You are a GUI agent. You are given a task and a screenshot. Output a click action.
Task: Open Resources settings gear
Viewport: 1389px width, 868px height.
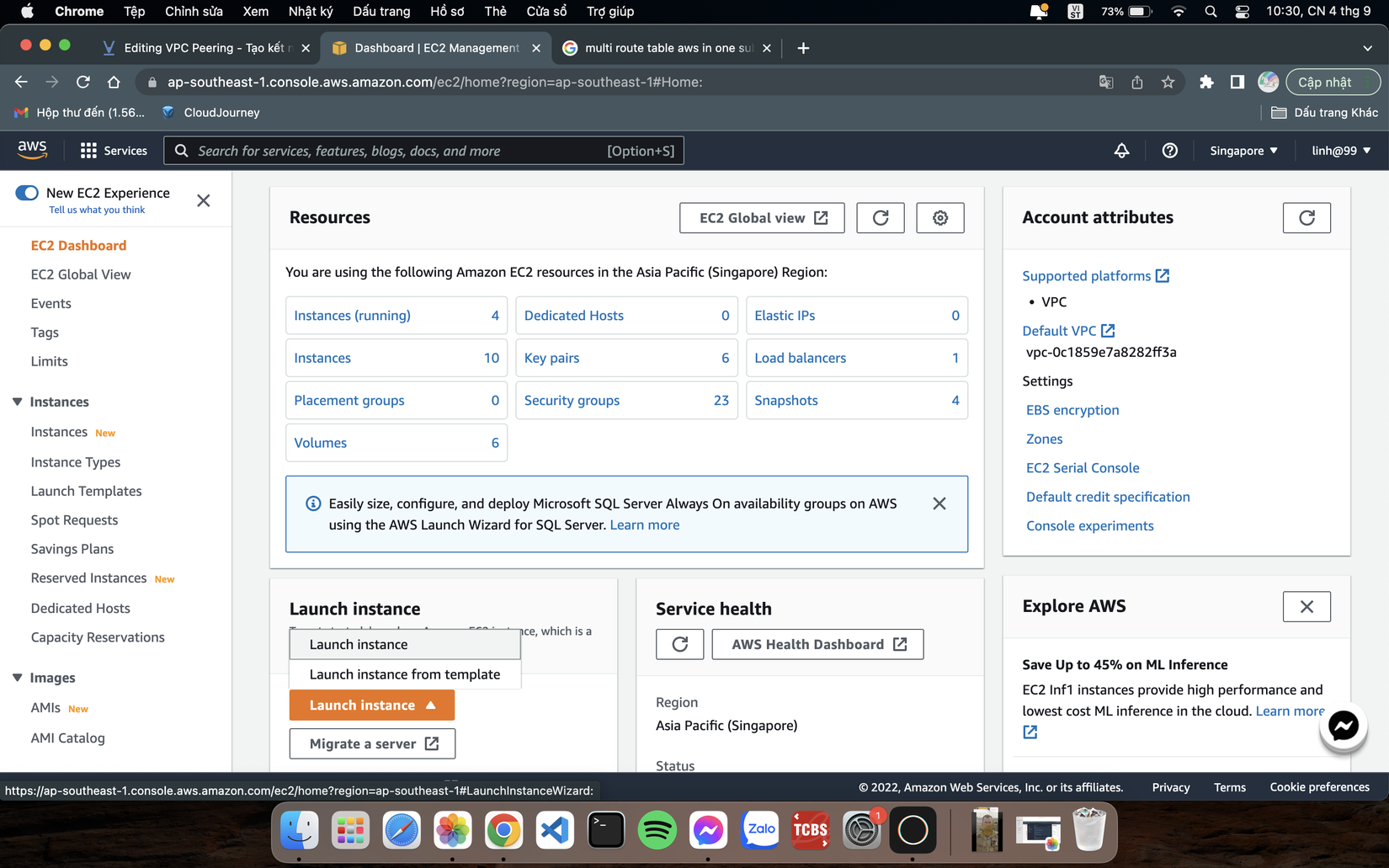pos(940,218)
